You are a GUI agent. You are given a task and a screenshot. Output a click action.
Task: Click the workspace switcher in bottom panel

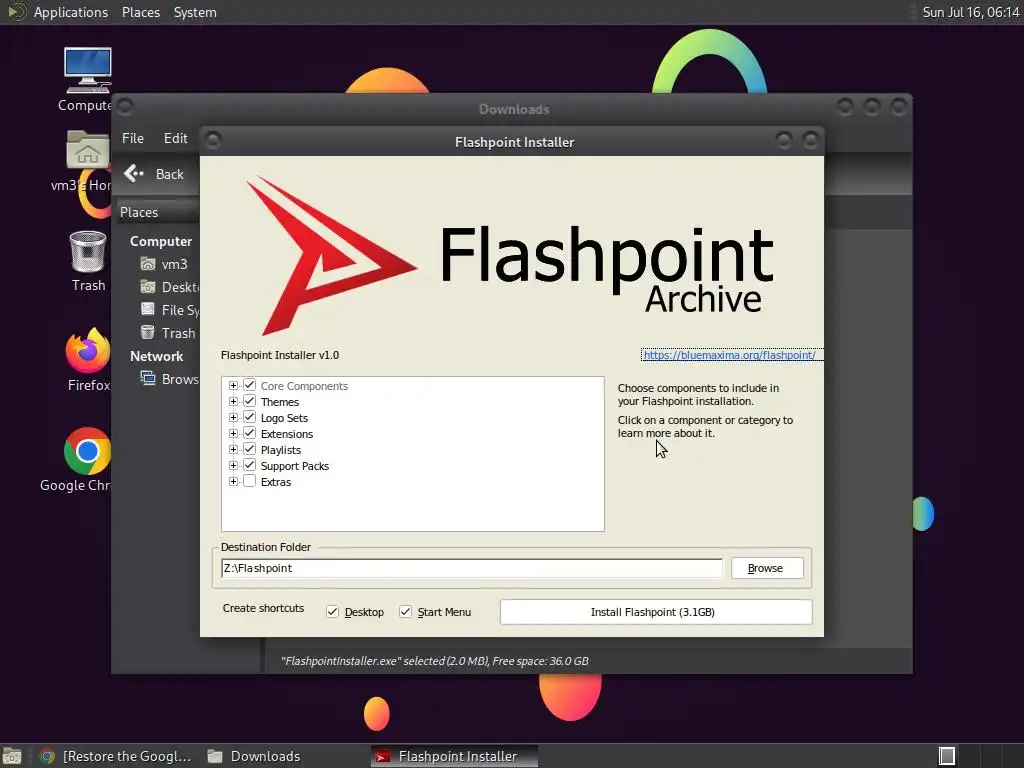click(x=947, y=756)
